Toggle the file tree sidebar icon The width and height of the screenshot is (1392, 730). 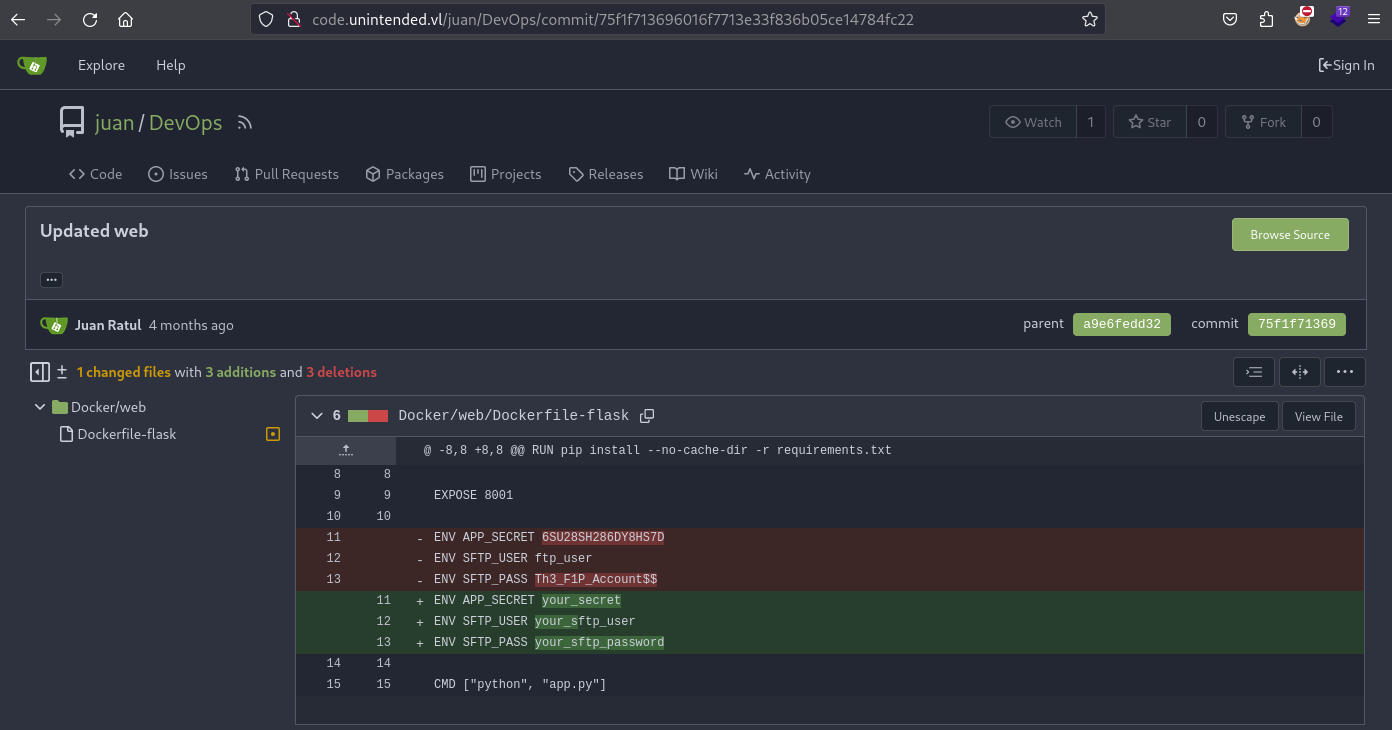40,372
